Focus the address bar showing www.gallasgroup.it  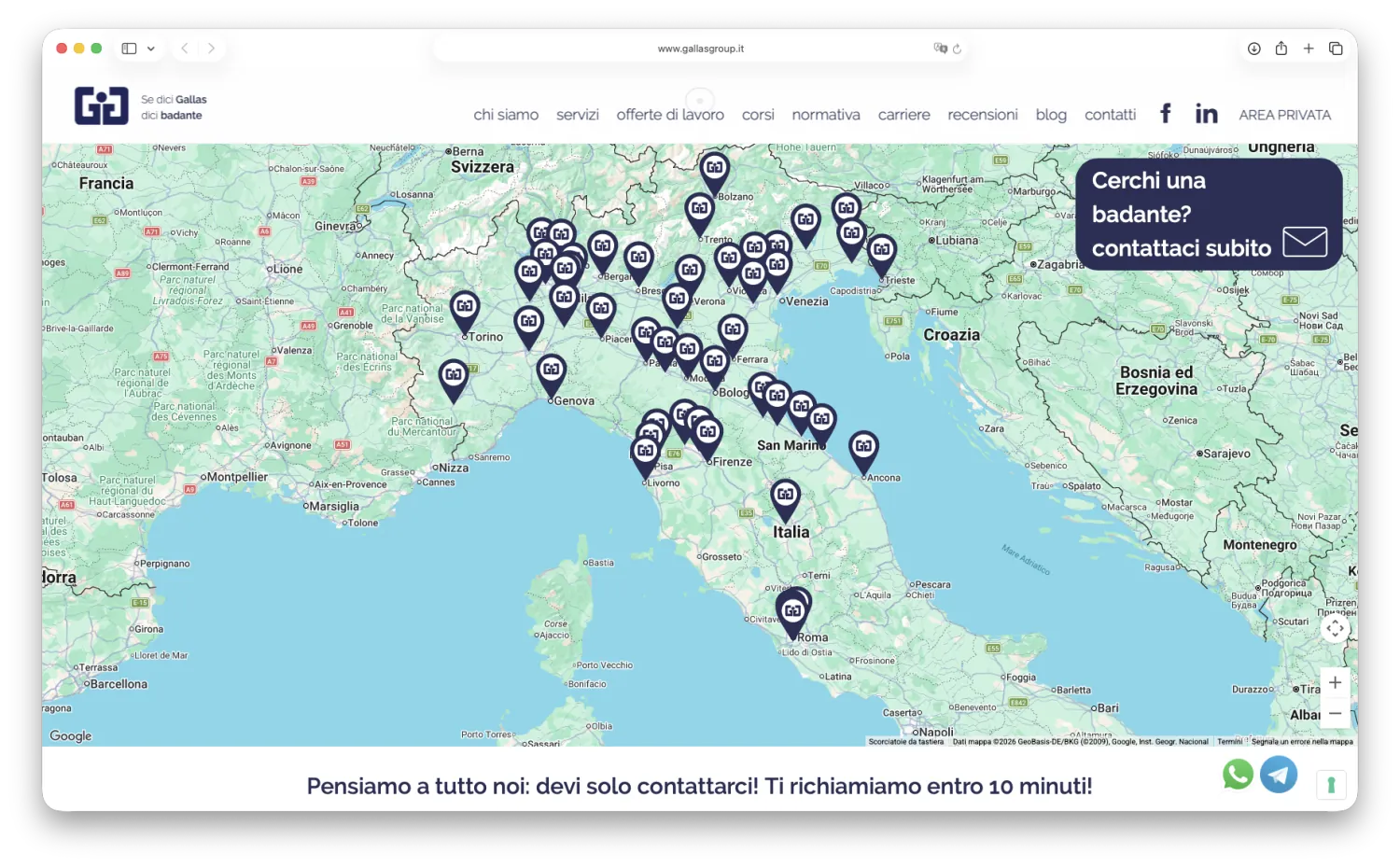pos(701,49)
